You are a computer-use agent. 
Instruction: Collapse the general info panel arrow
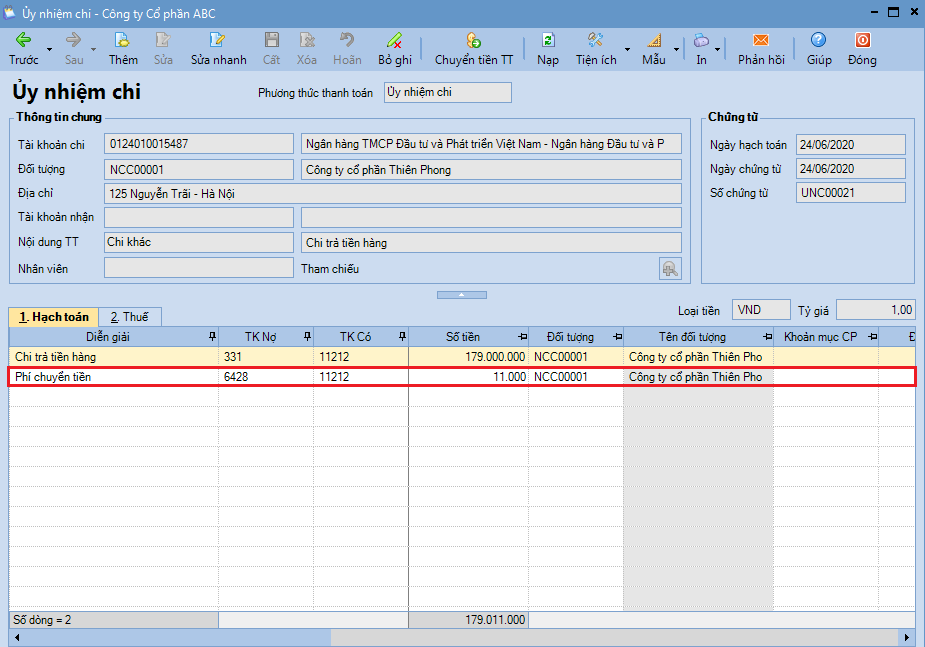click(x=462, y=295)
